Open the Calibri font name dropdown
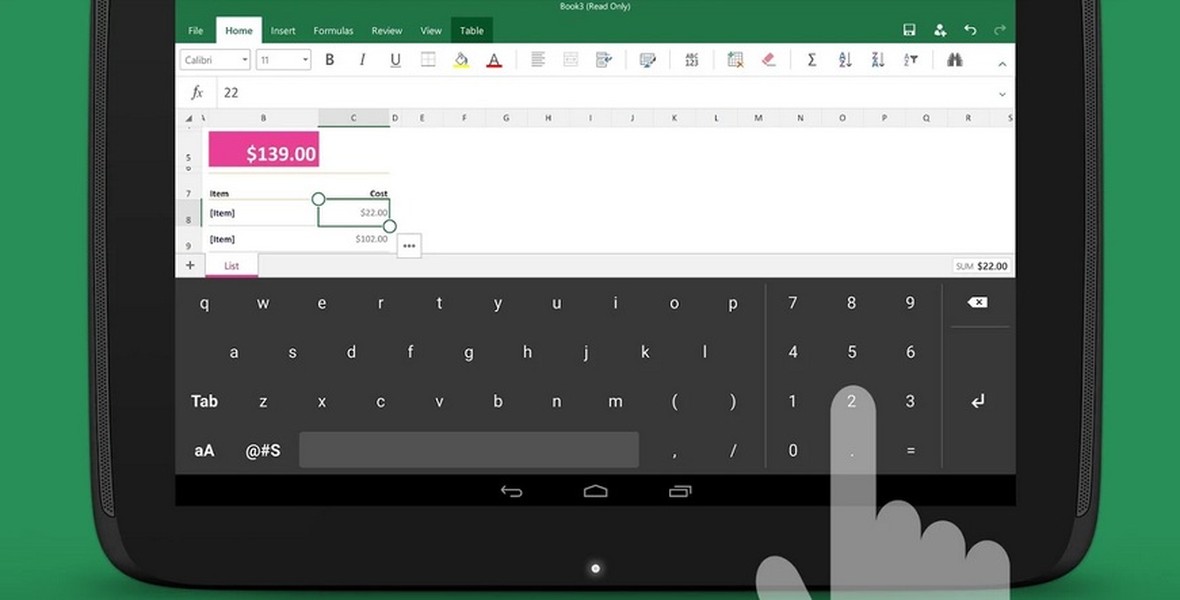The width and height of the screenshot is (1180, 600). pyautogui.click(x=215, y=60)
